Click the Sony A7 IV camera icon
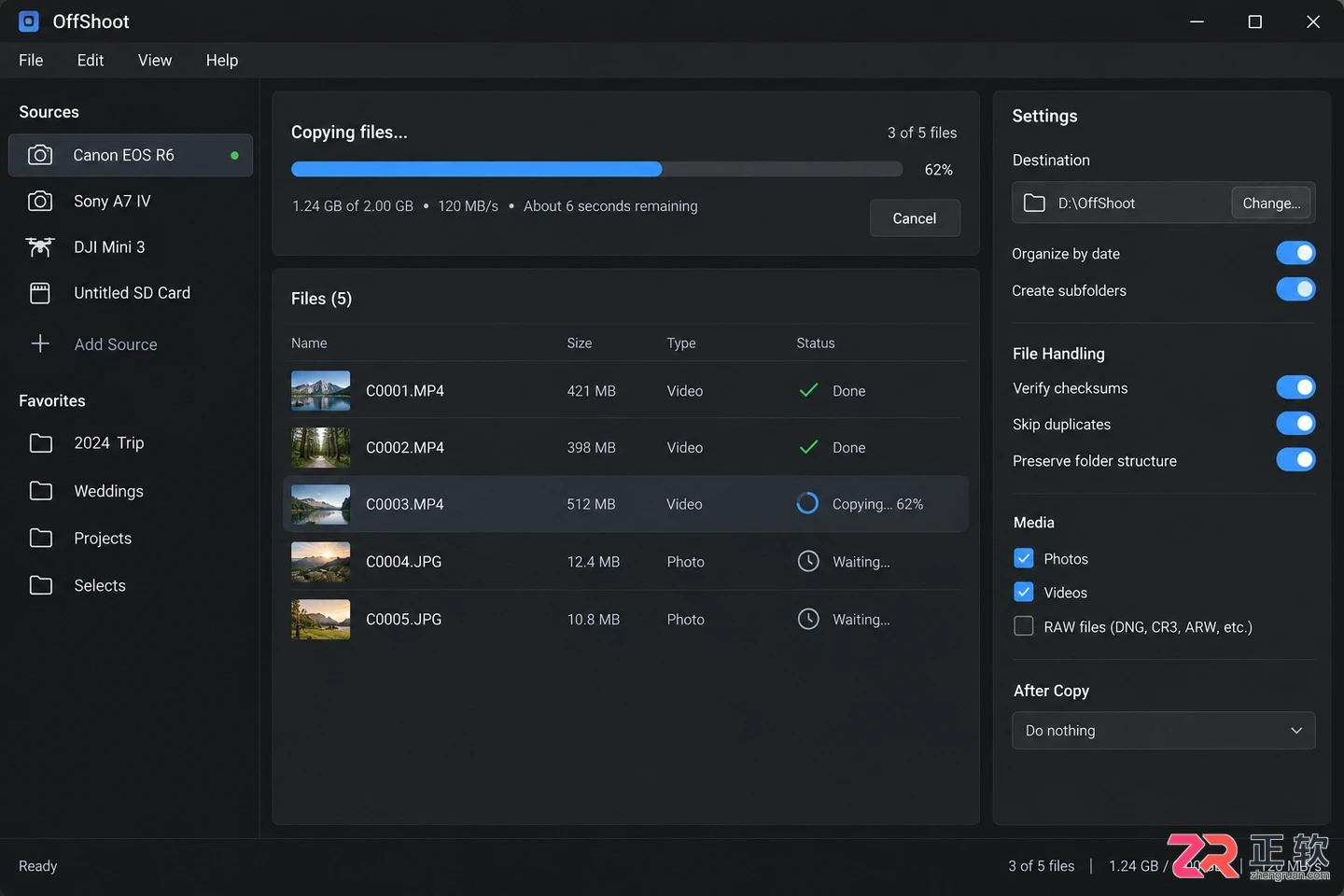This screenshot has height=896, width=1344. [40, 201]
